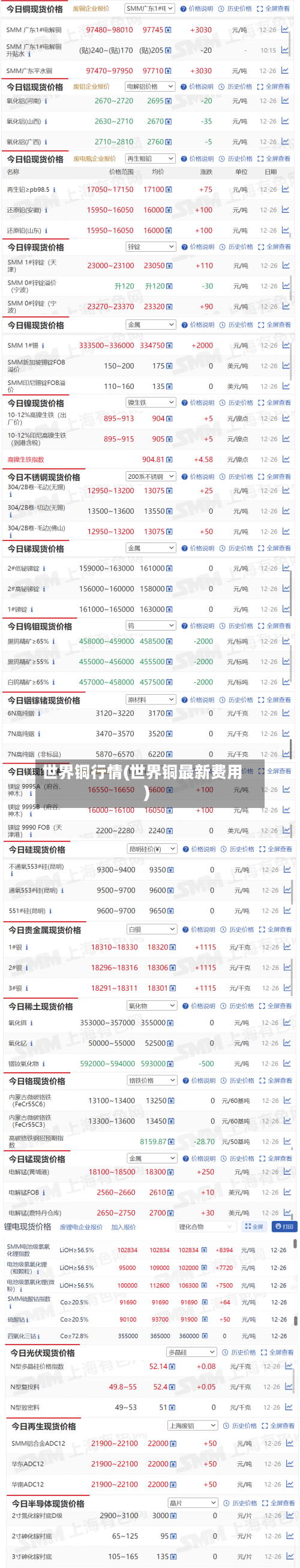Image resolution: width=300 pixels, height=1568 pixels.
Task: Open 价格说明 in the copper section
Action: pos(197,8)
